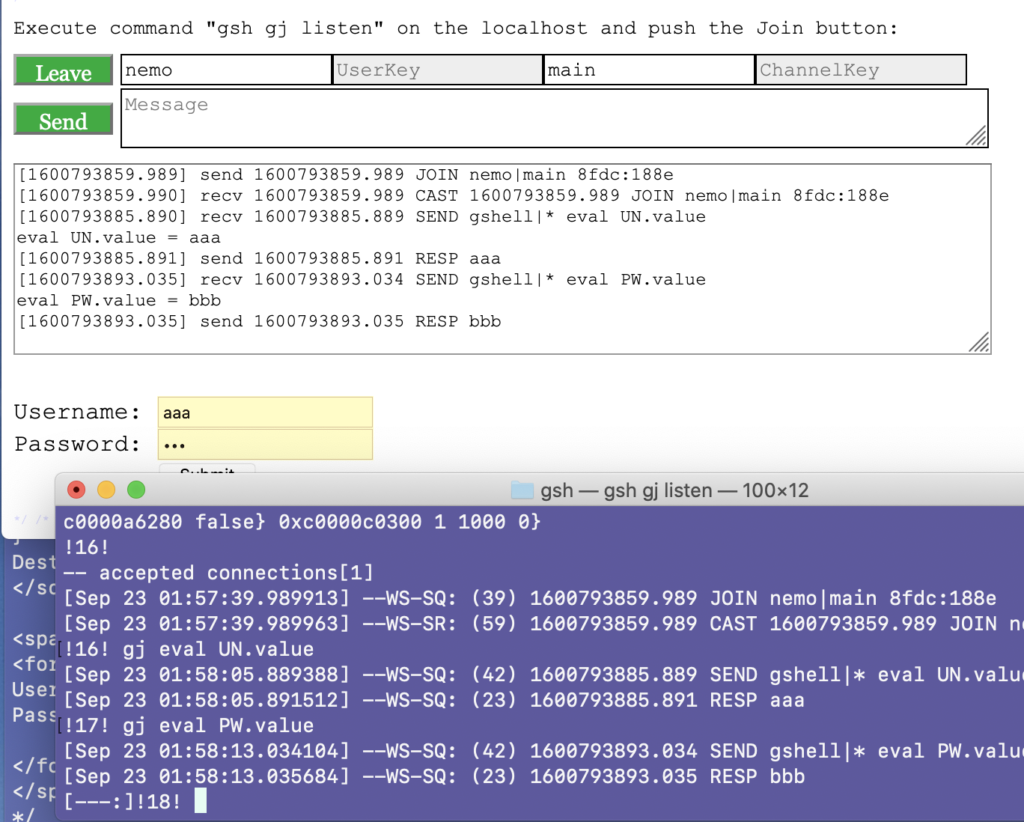Click inside the JOIN/RESP log text area
Viewport: 1024px width, 822px height.
(x=500, y=258)
